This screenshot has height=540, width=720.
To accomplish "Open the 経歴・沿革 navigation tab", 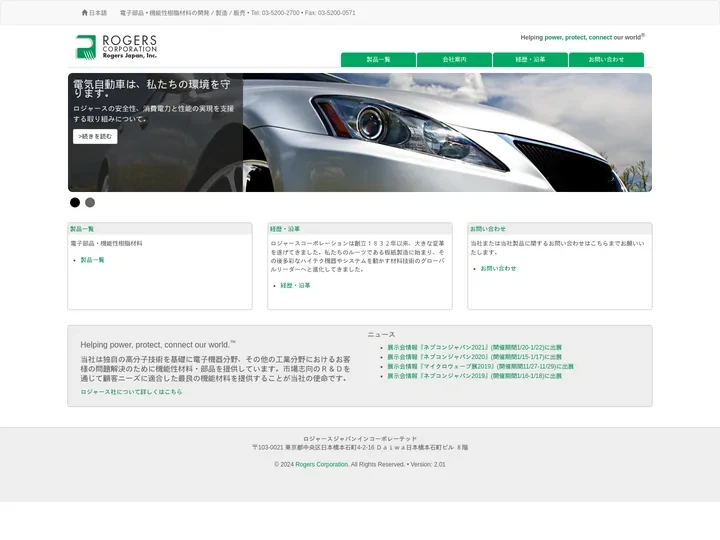I will click(x=530, y=60).
